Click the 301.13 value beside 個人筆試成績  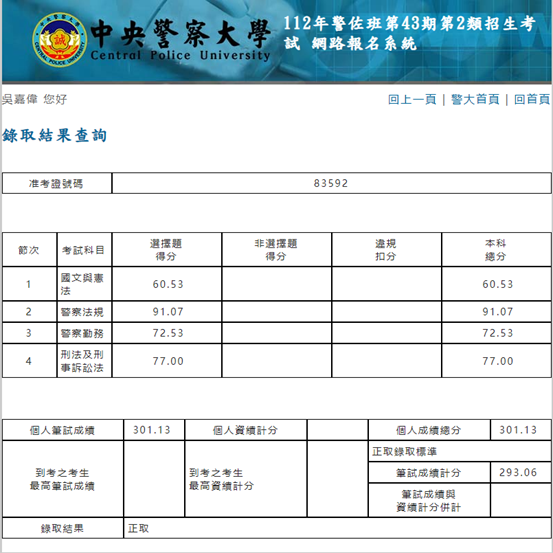click(152, 430)
